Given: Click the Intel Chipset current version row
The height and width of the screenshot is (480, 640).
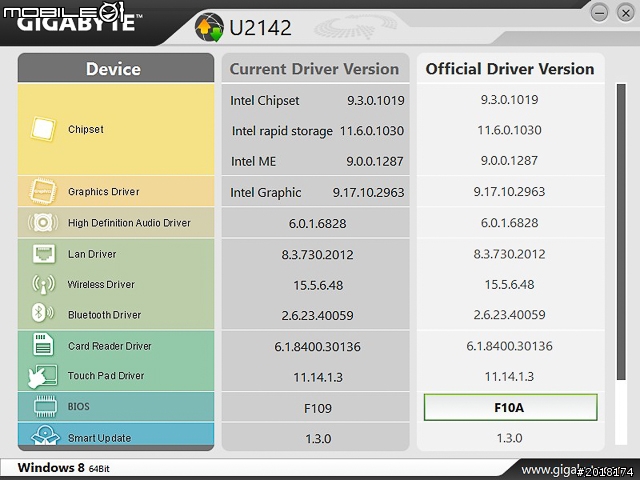Looking at the screenshot, I should click(317, 100).
